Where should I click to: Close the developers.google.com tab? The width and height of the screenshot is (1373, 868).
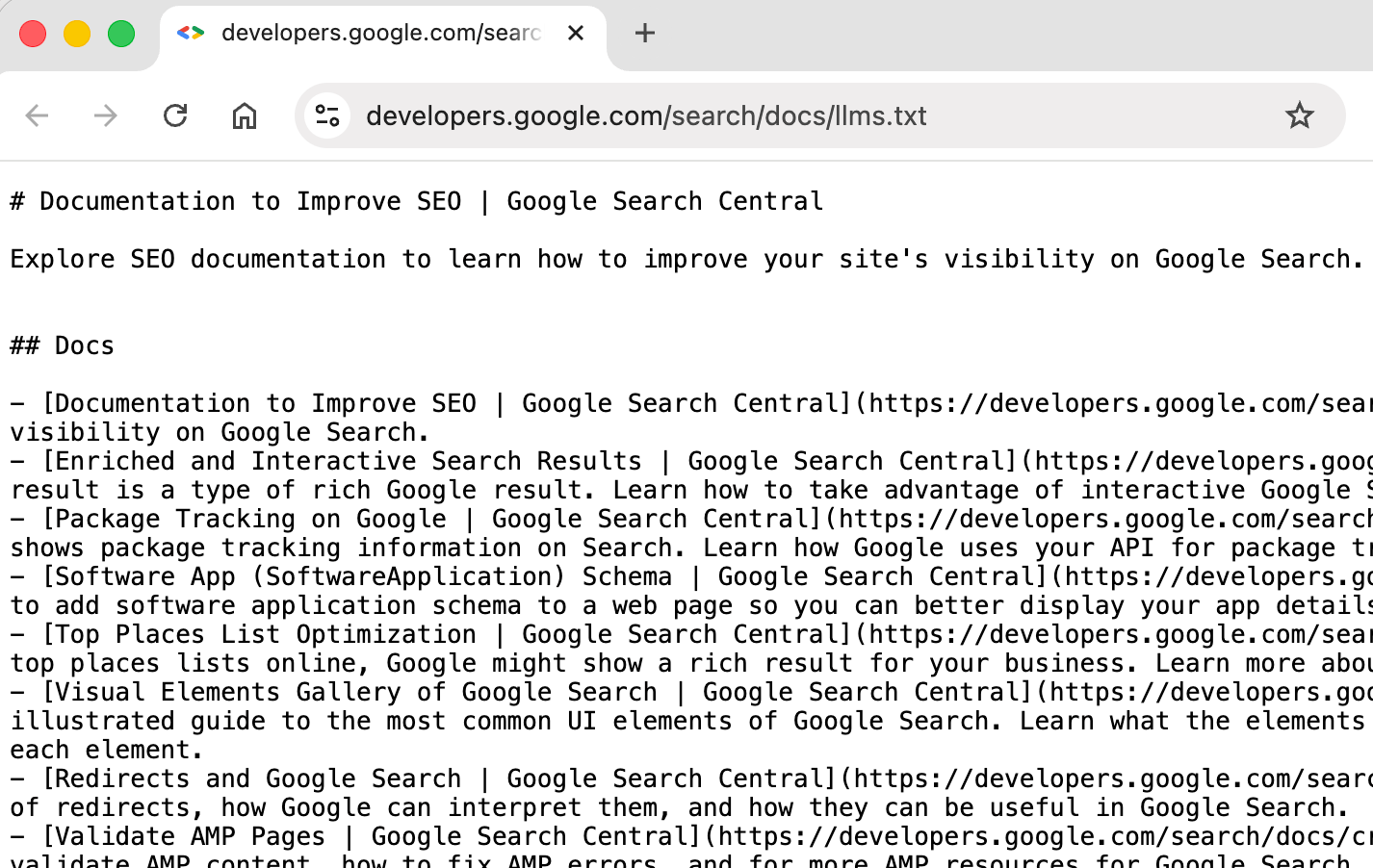[575, 32]
